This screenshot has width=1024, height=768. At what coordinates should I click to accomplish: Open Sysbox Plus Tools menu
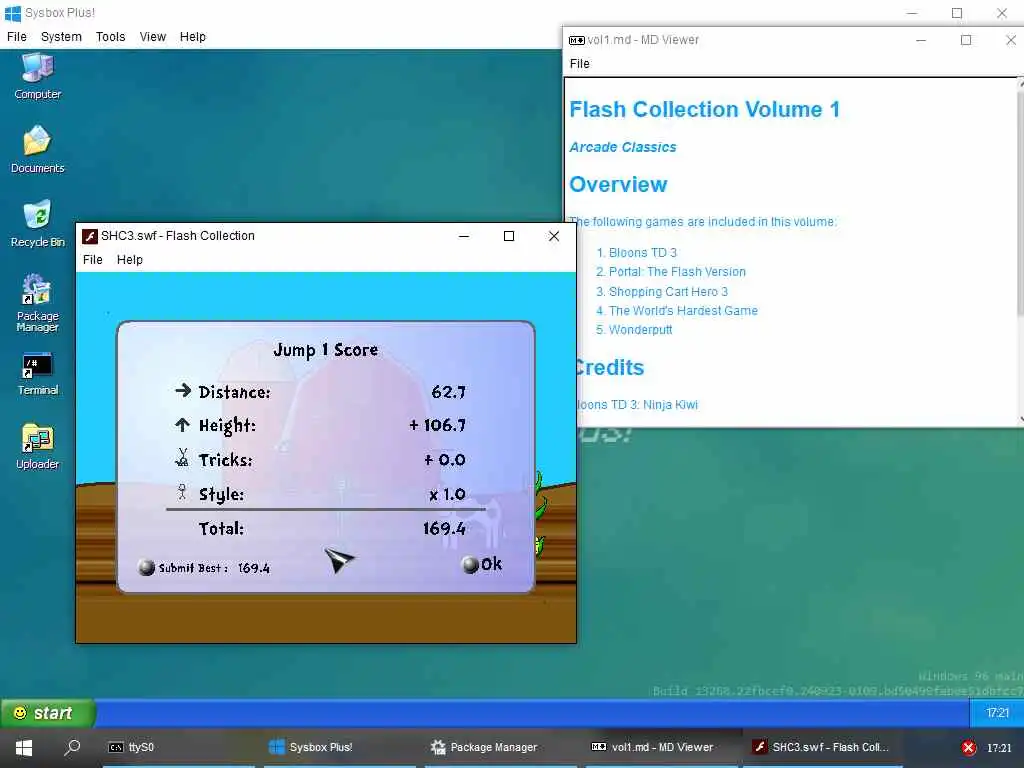110,37
